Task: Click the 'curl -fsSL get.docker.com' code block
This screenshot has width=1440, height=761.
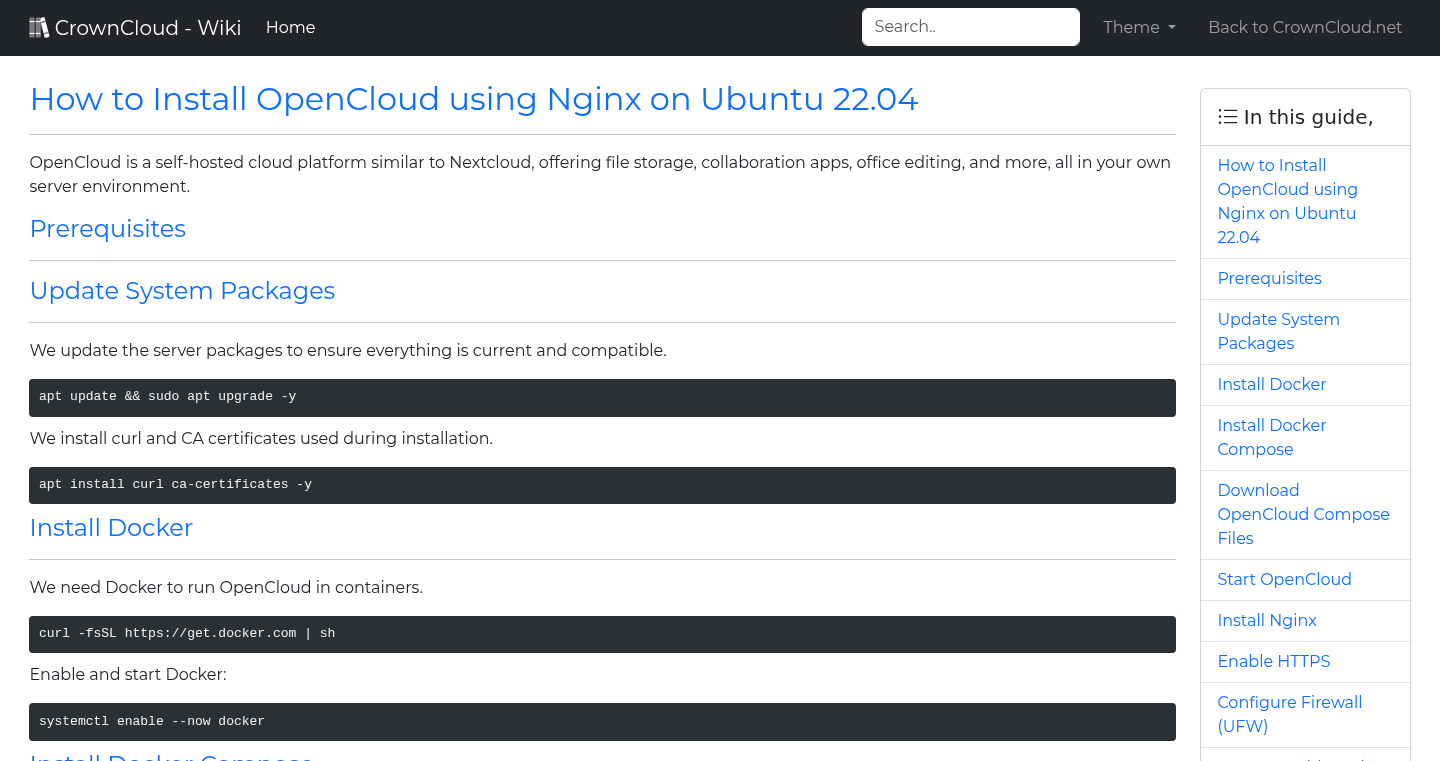Action: click(x=600, y=634)
